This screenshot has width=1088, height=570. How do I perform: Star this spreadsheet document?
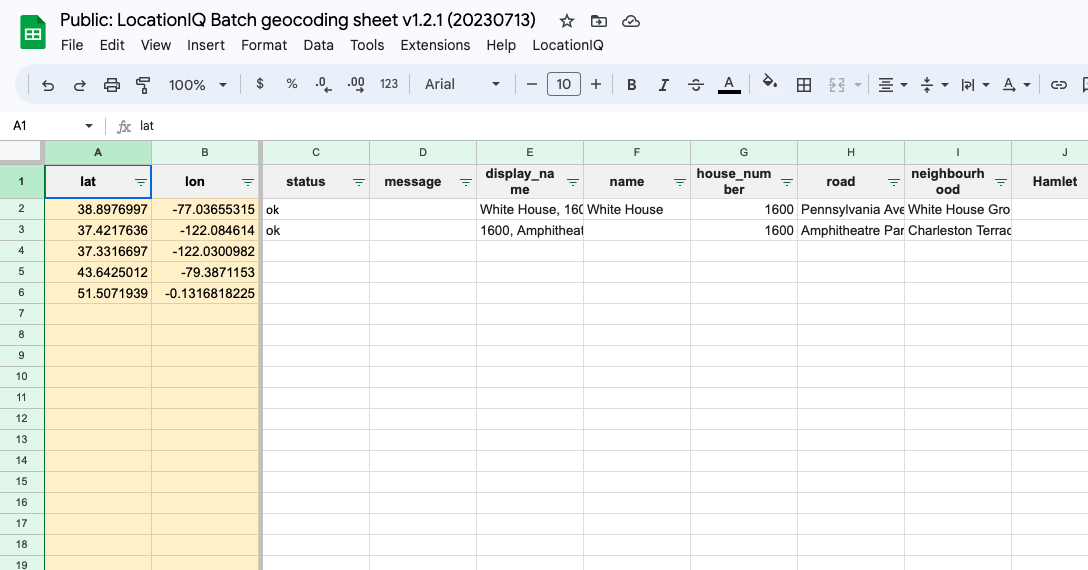[x=567, y=21]
